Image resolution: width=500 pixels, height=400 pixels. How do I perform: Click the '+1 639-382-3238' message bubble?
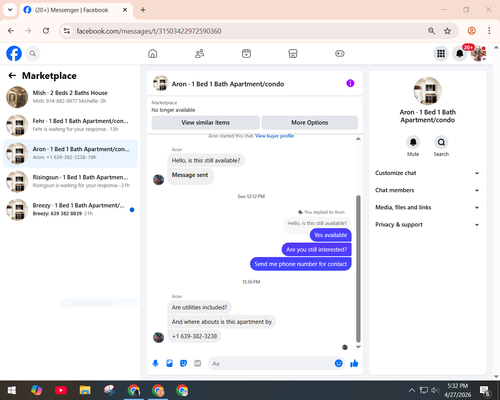pos(194,336)
